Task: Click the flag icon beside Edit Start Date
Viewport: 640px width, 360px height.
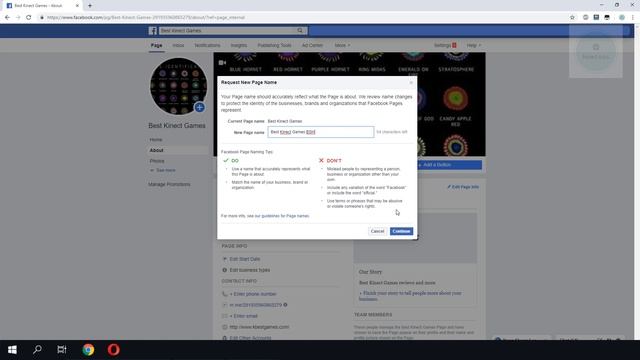Action: coord(224,259)
